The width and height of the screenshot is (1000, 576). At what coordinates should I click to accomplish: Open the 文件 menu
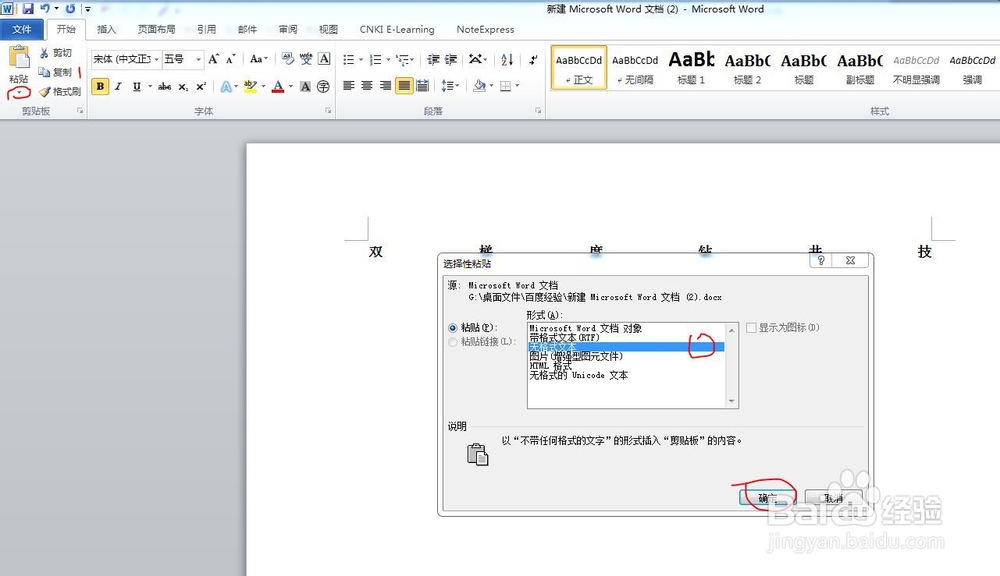pyautogui.click(x=22, y=29)
